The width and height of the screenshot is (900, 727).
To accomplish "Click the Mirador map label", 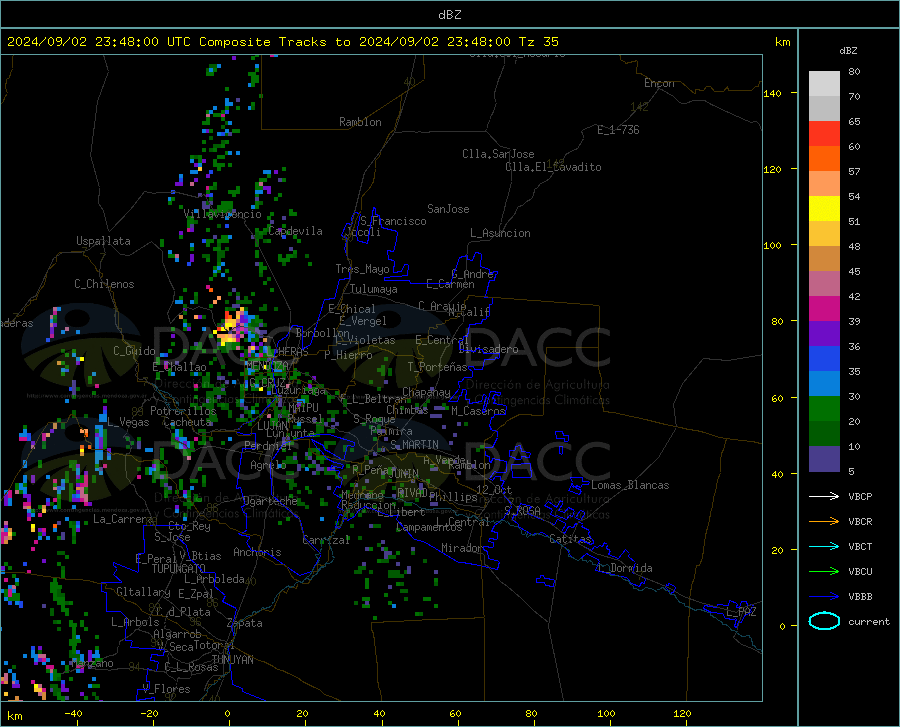I will (462, 548).
